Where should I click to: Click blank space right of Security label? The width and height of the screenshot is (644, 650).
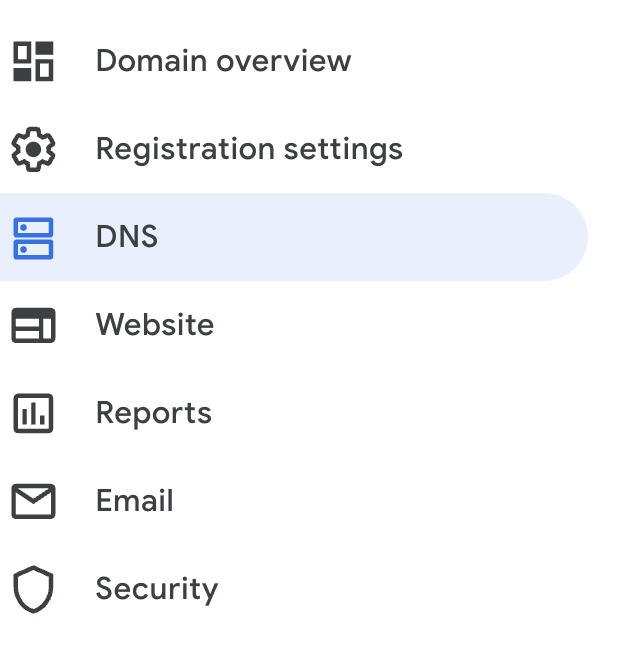[400, 589]
